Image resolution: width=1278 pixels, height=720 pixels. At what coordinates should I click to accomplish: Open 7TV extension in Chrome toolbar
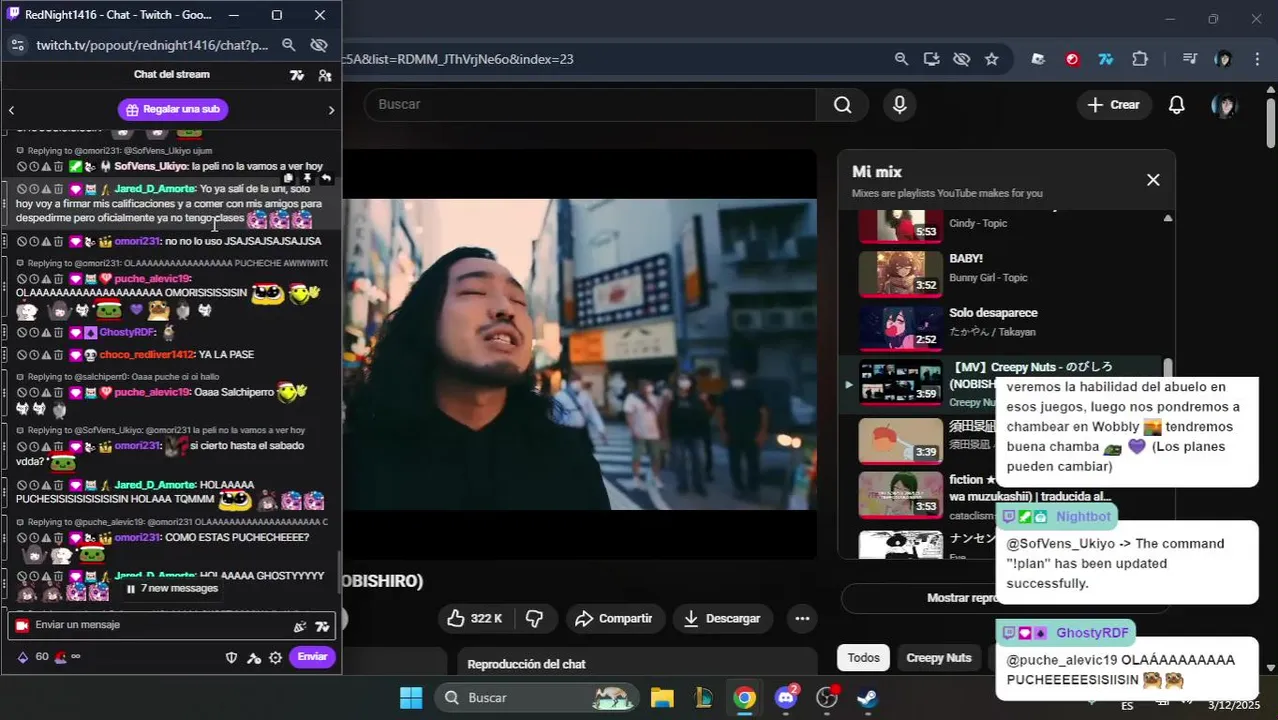pyautogui.click(x=1105, y=59)
